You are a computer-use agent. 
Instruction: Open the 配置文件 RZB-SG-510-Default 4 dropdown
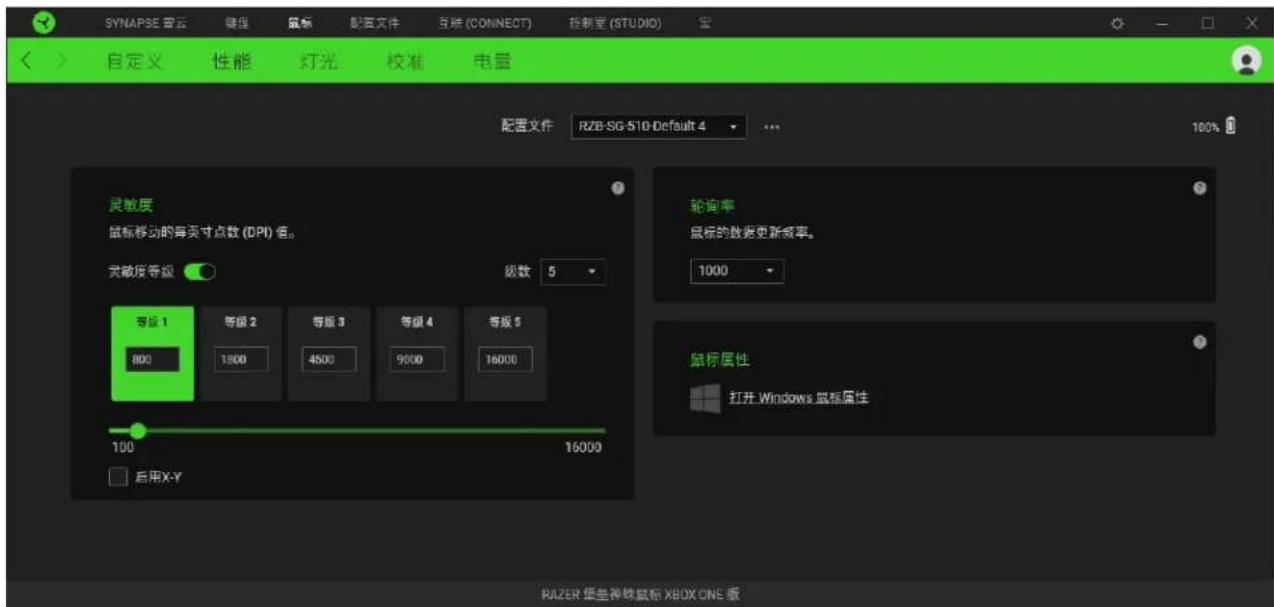click(658, 128)
